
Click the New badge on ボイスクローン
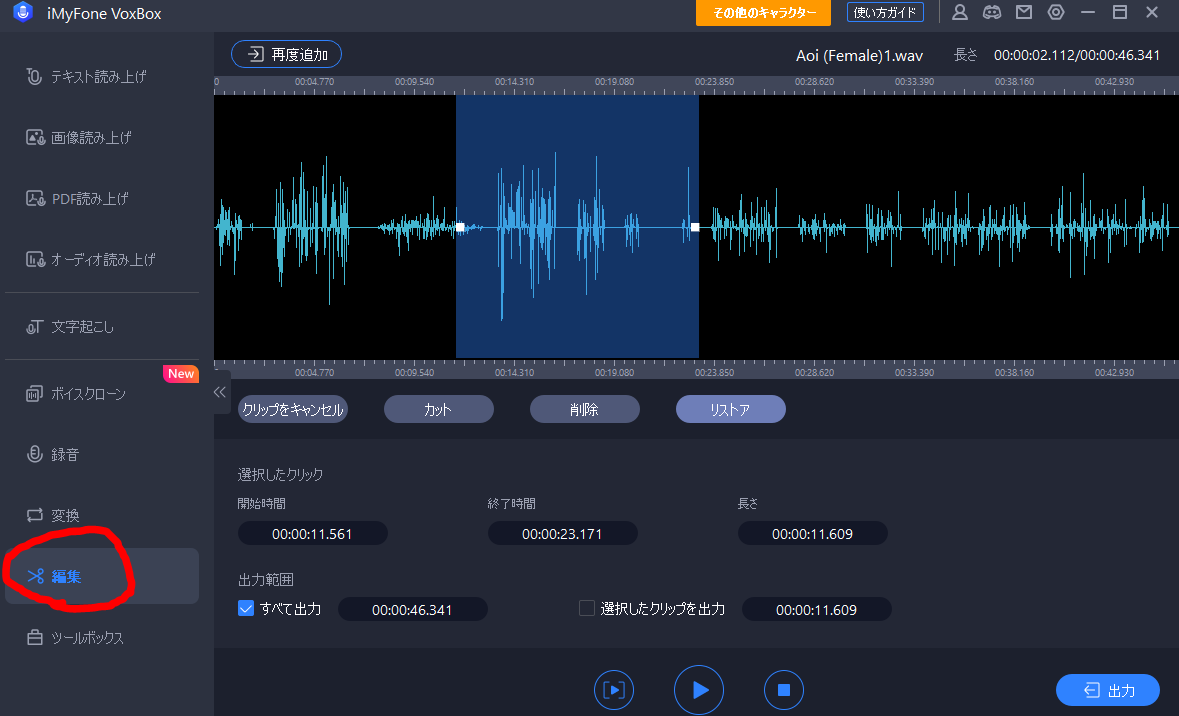181,374
